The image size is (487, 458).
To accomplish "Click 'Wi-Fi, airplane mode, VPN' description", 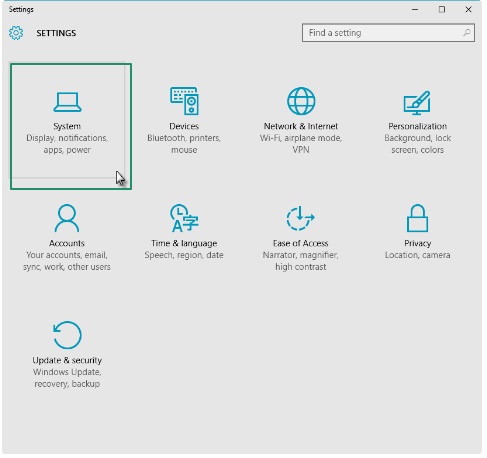I will point(301,144).
